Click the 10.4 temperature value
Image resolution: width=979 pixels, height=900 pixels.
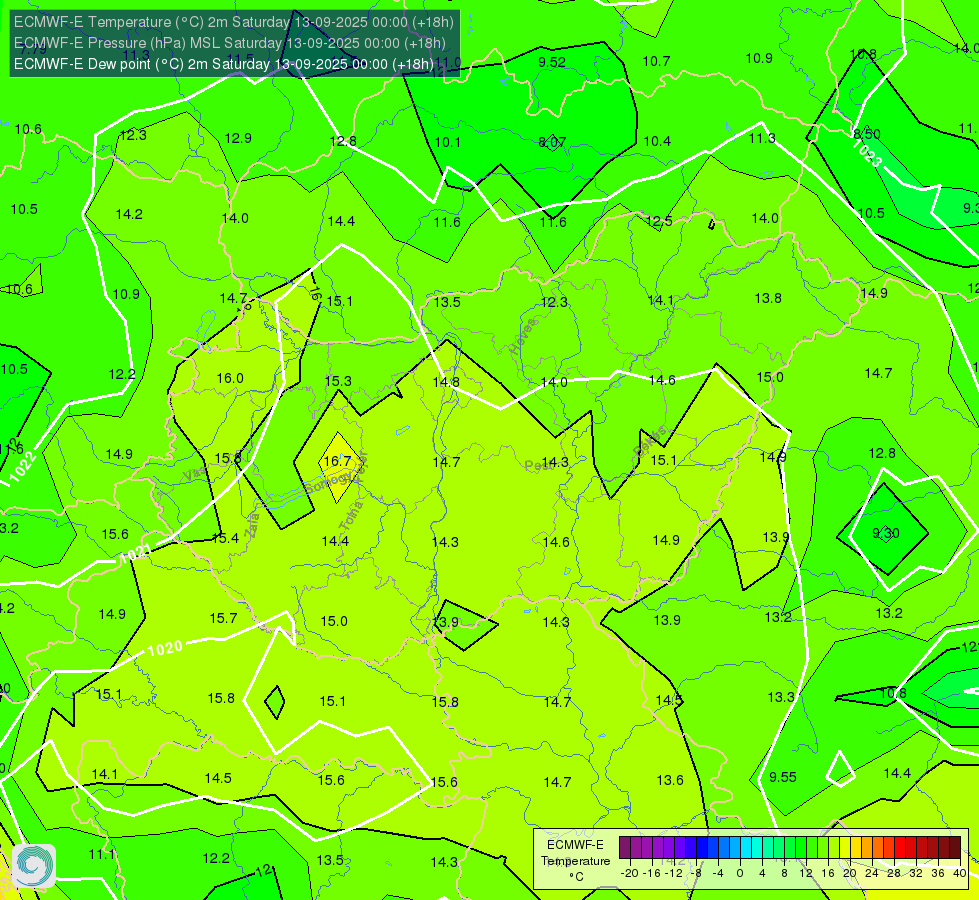pyautogui.click(x=657, y=141)
